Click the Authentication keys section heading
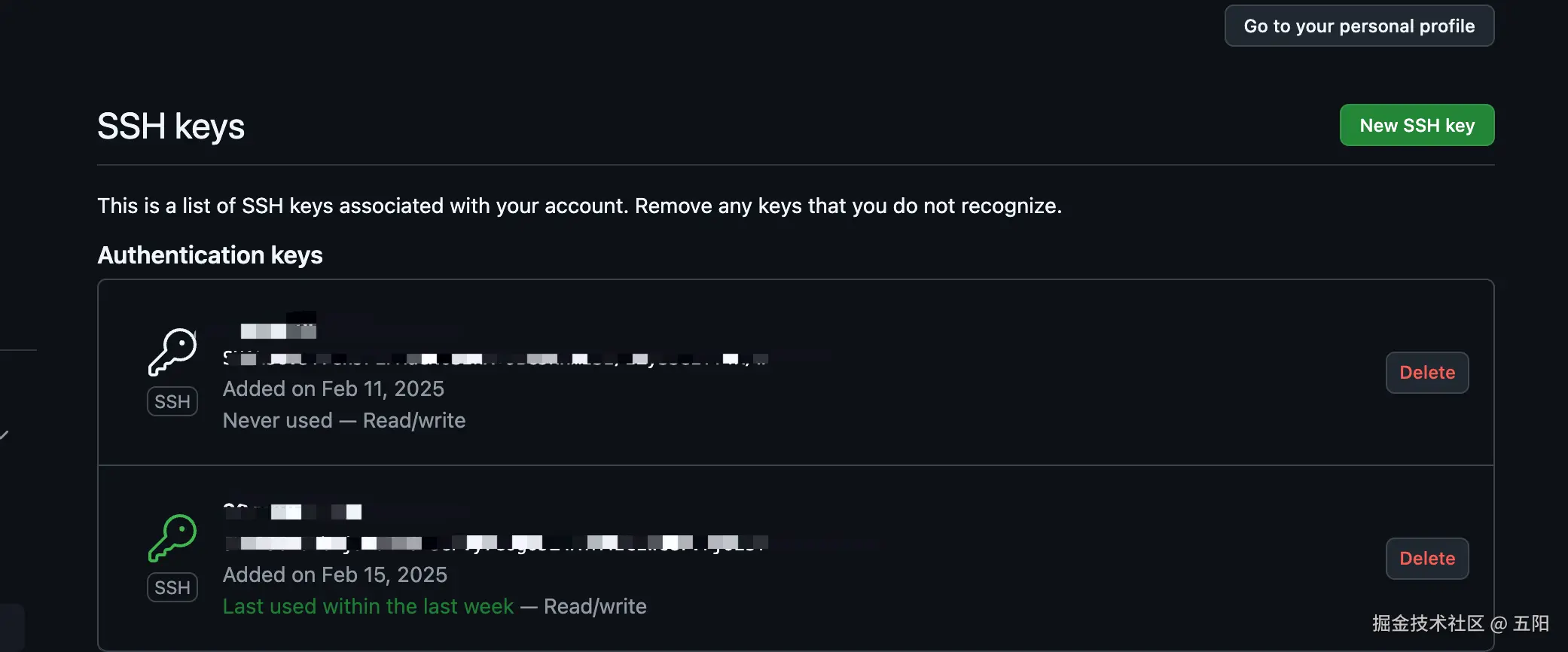The image size is (1568, 652). coord(210,255)
